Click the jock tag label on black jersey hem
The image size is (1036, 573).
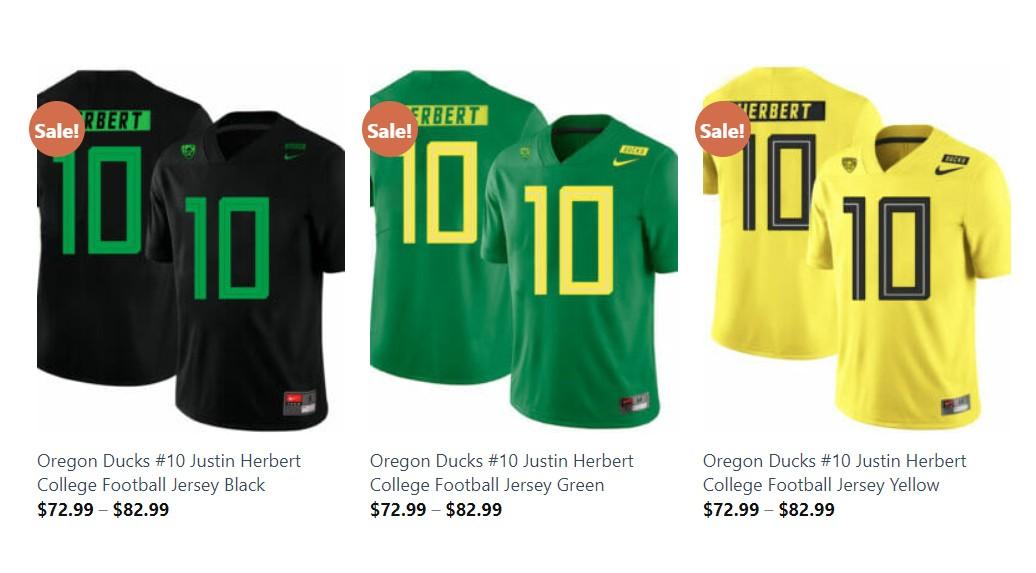pos(299,402)
